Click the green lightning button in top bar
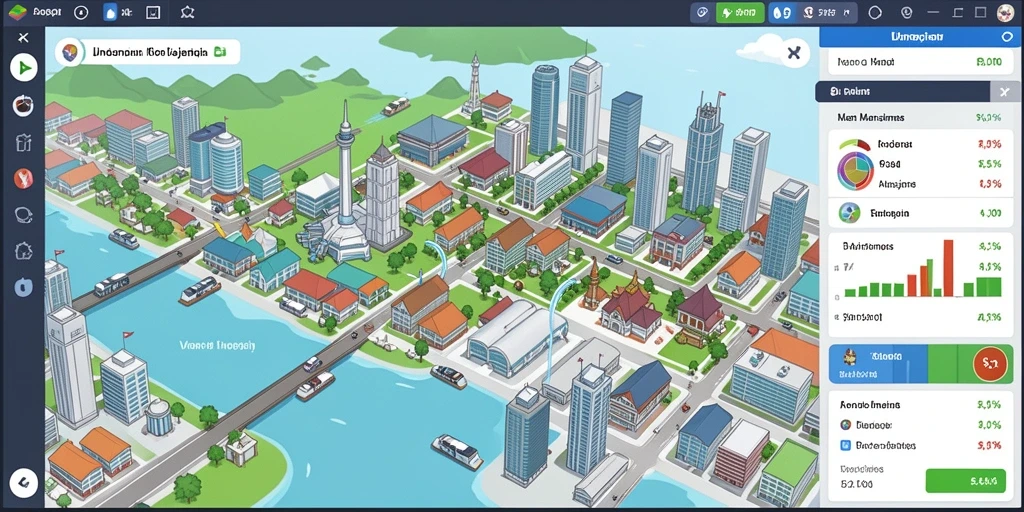This screenshot has width=1024, height=512. (x=740, y=12)
